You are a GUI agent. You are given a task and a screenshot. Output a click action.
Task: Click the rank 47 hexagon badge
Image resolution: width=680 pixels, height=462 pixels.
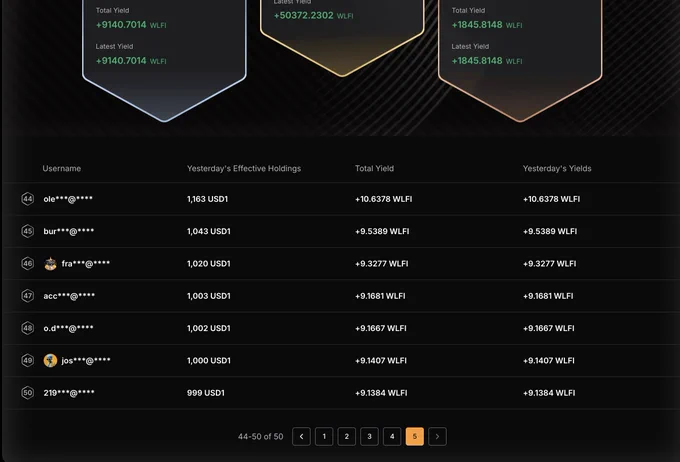point(27,296)
